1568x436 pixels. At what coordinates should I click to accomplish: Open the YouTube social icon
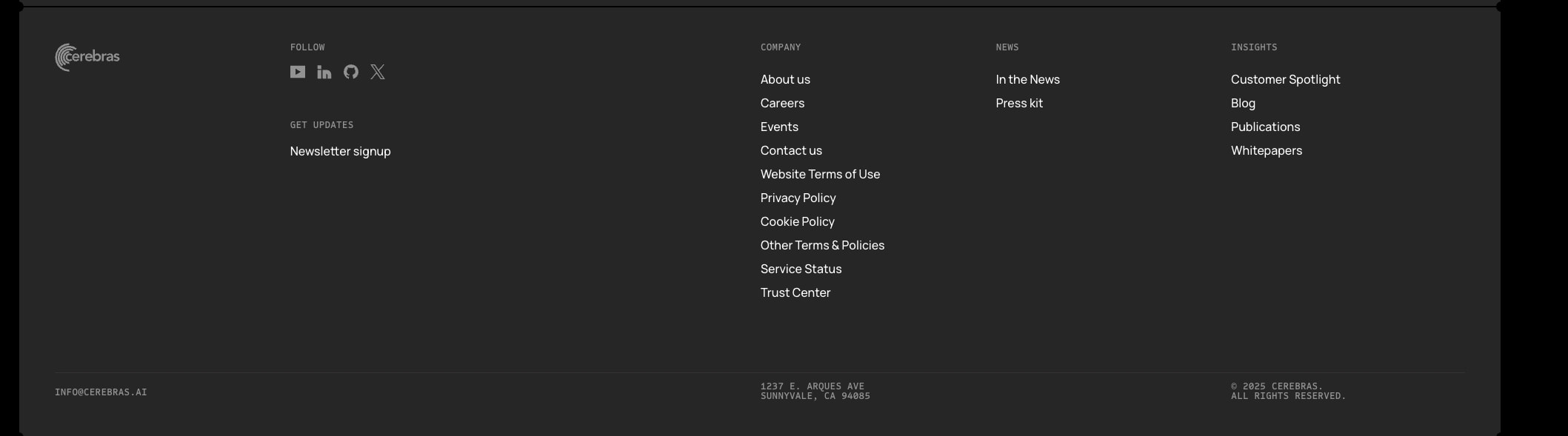(x=298, y=72)
